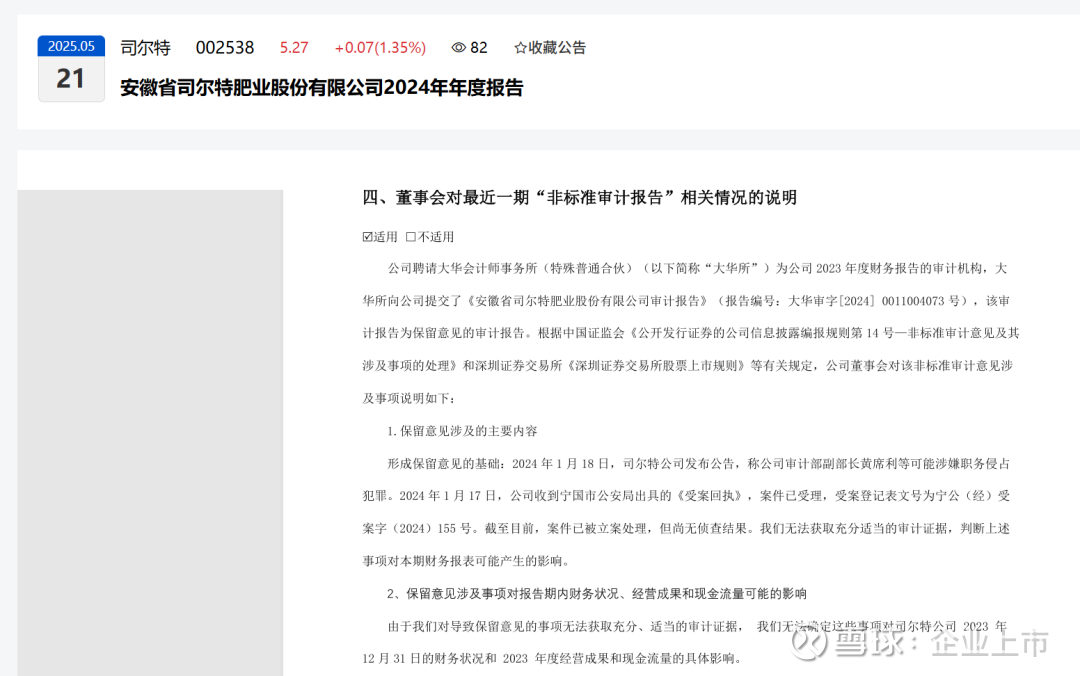Click the eye view-count icon
This screenshot has height=676, width=1080.
click(x=459, y=48)
